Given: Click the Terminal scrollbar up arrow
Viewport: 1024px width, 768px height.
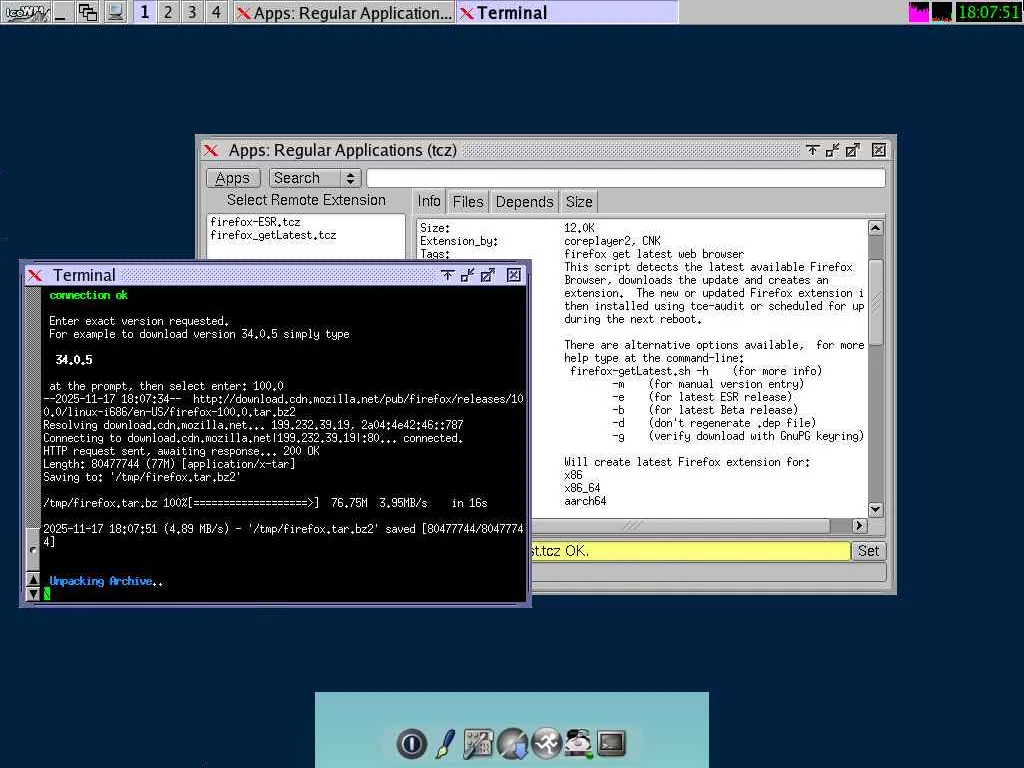Looking at the screenshot, I should click(x=33, y=579).
